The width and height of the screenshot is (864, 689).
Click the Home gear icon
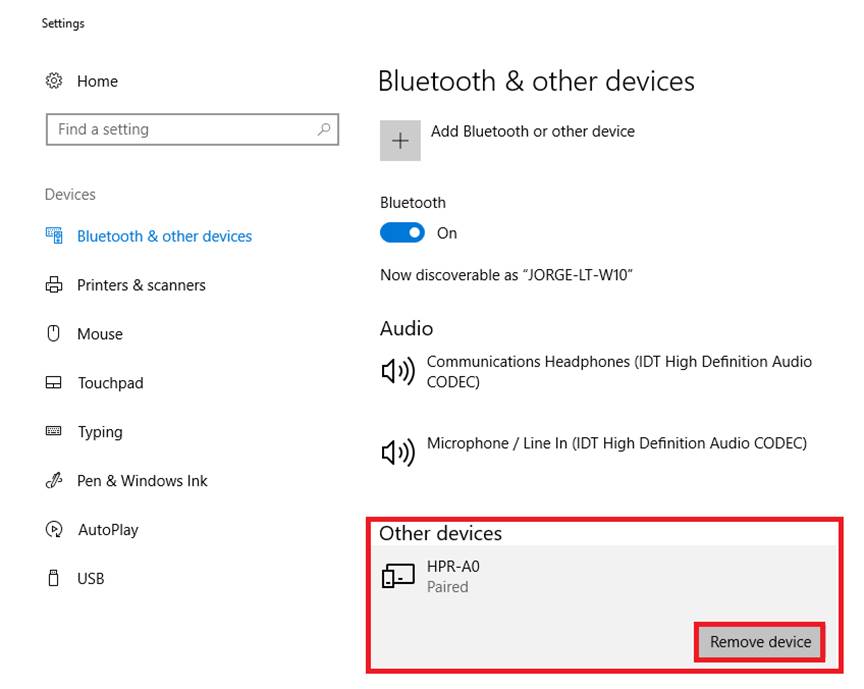coord(54,81)
